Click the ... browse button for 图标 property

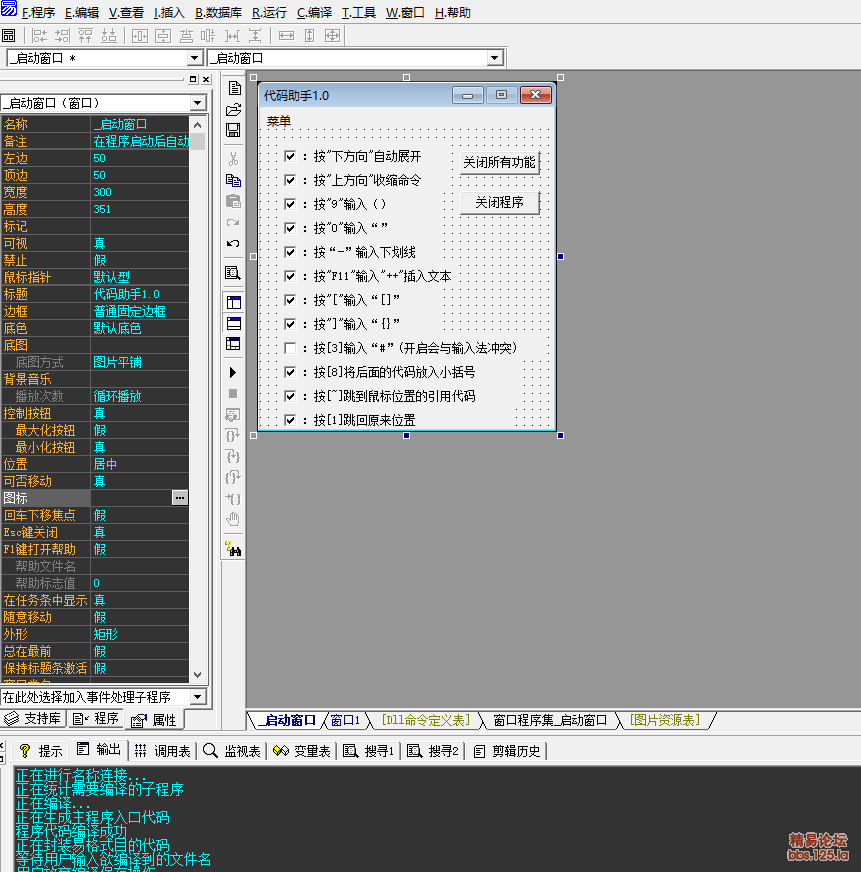tap(180, 498)
